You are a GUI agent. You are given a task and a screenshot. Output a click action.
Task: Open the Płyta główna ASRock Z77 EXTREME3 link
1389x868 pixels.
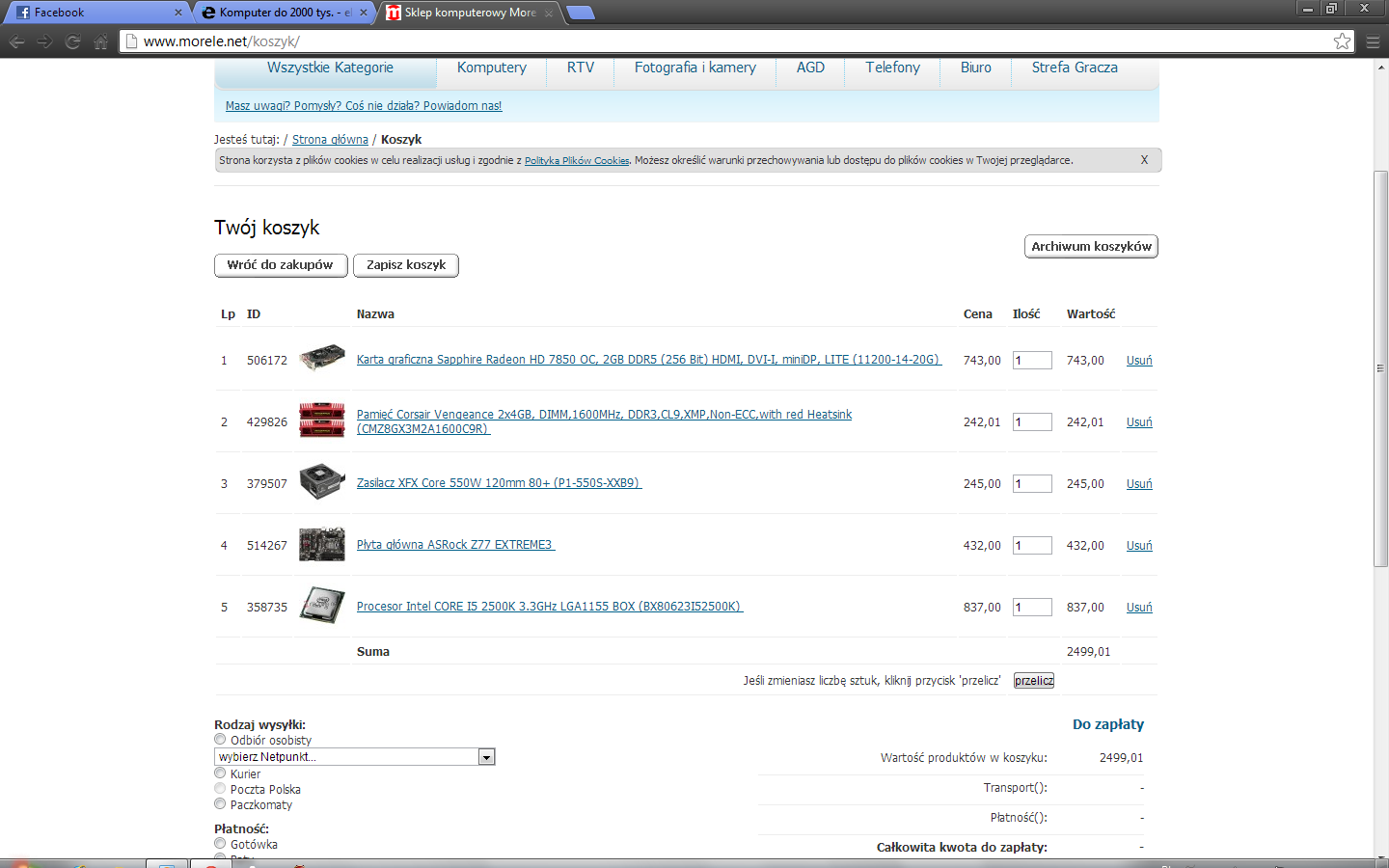click(455, 545)
